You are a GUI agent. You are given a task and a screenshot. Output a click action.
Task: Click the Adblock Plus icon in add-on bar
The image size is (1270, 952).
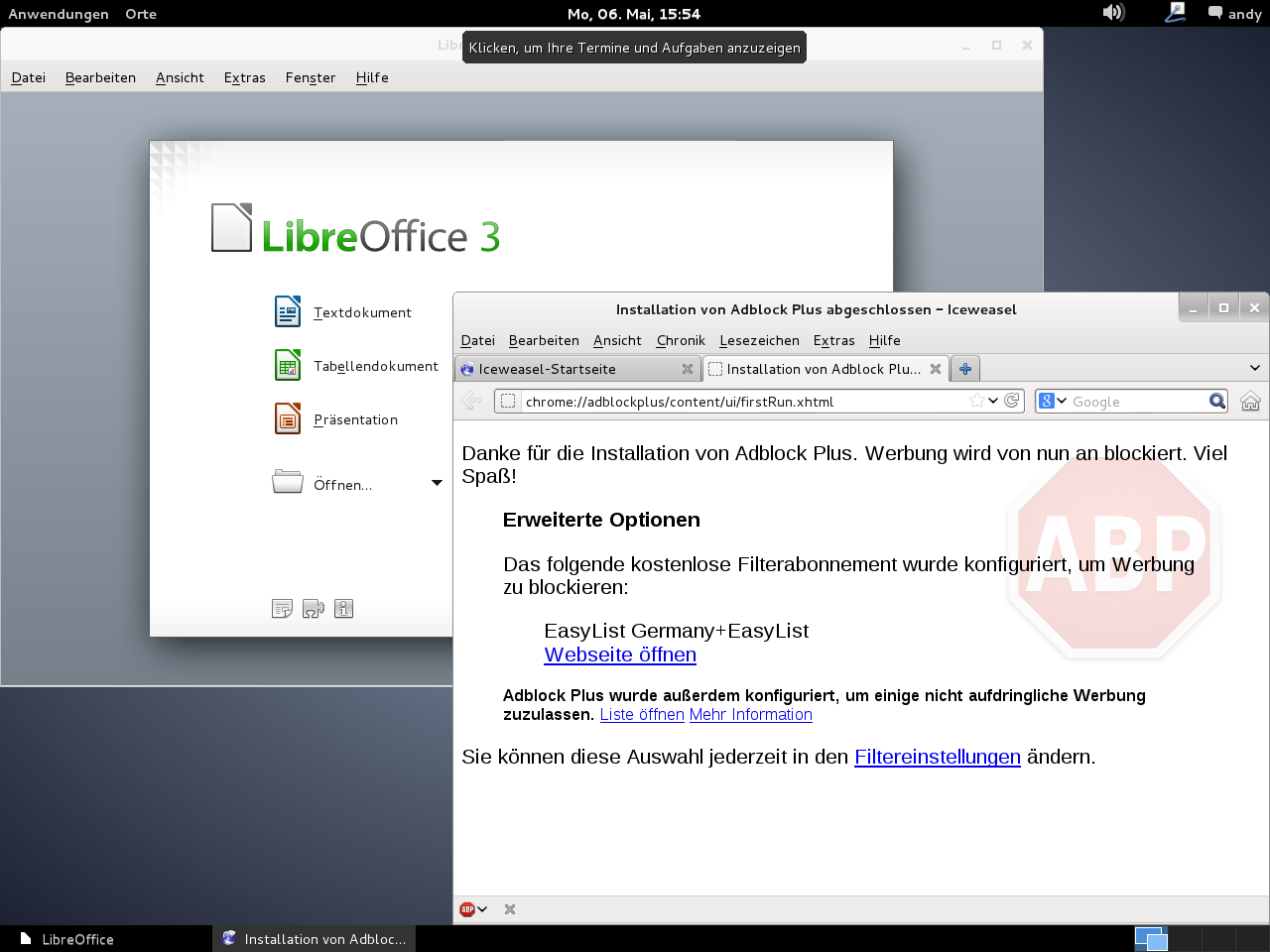[467, 909]
